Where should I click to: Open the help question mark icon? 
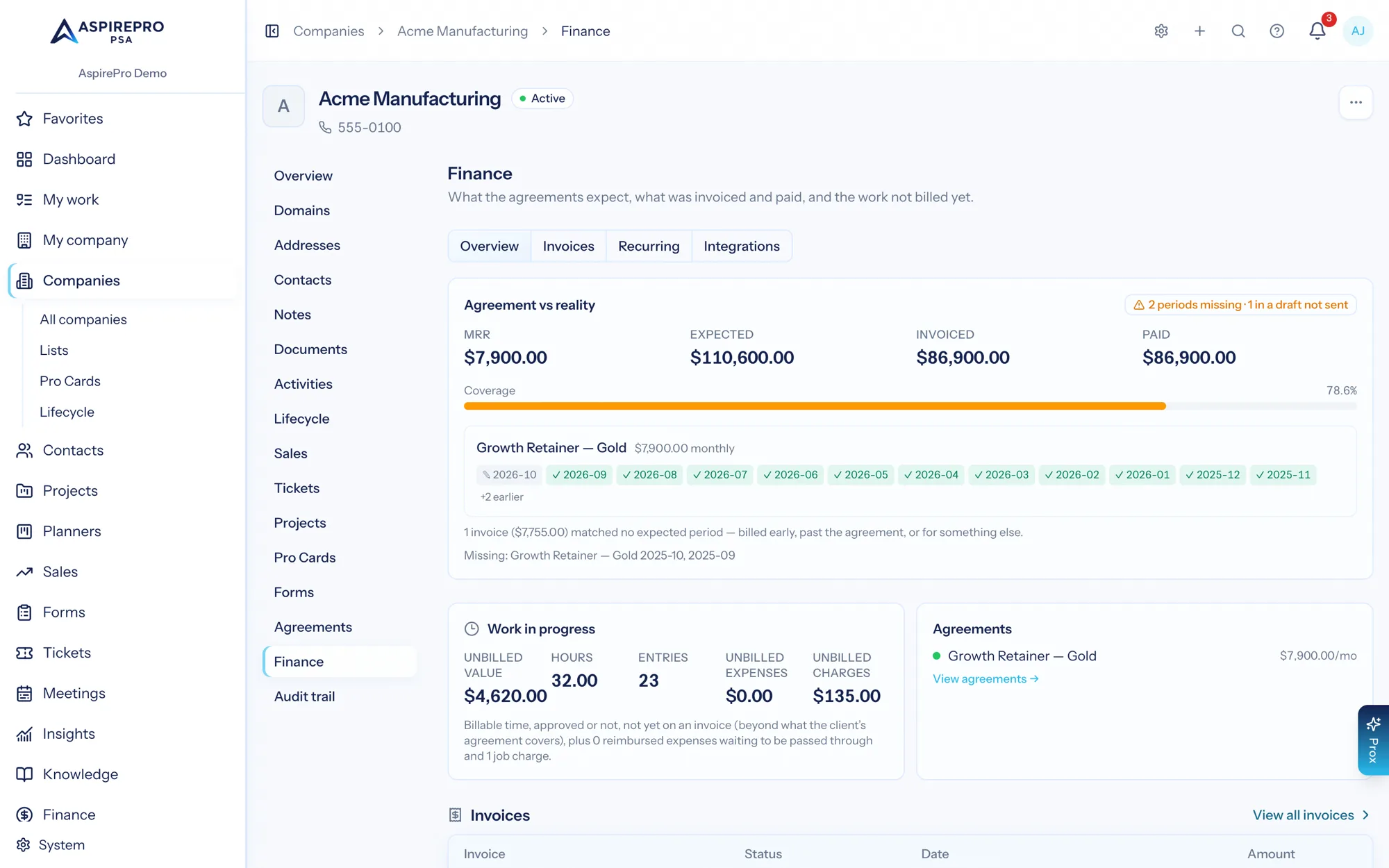[1276, 31]
